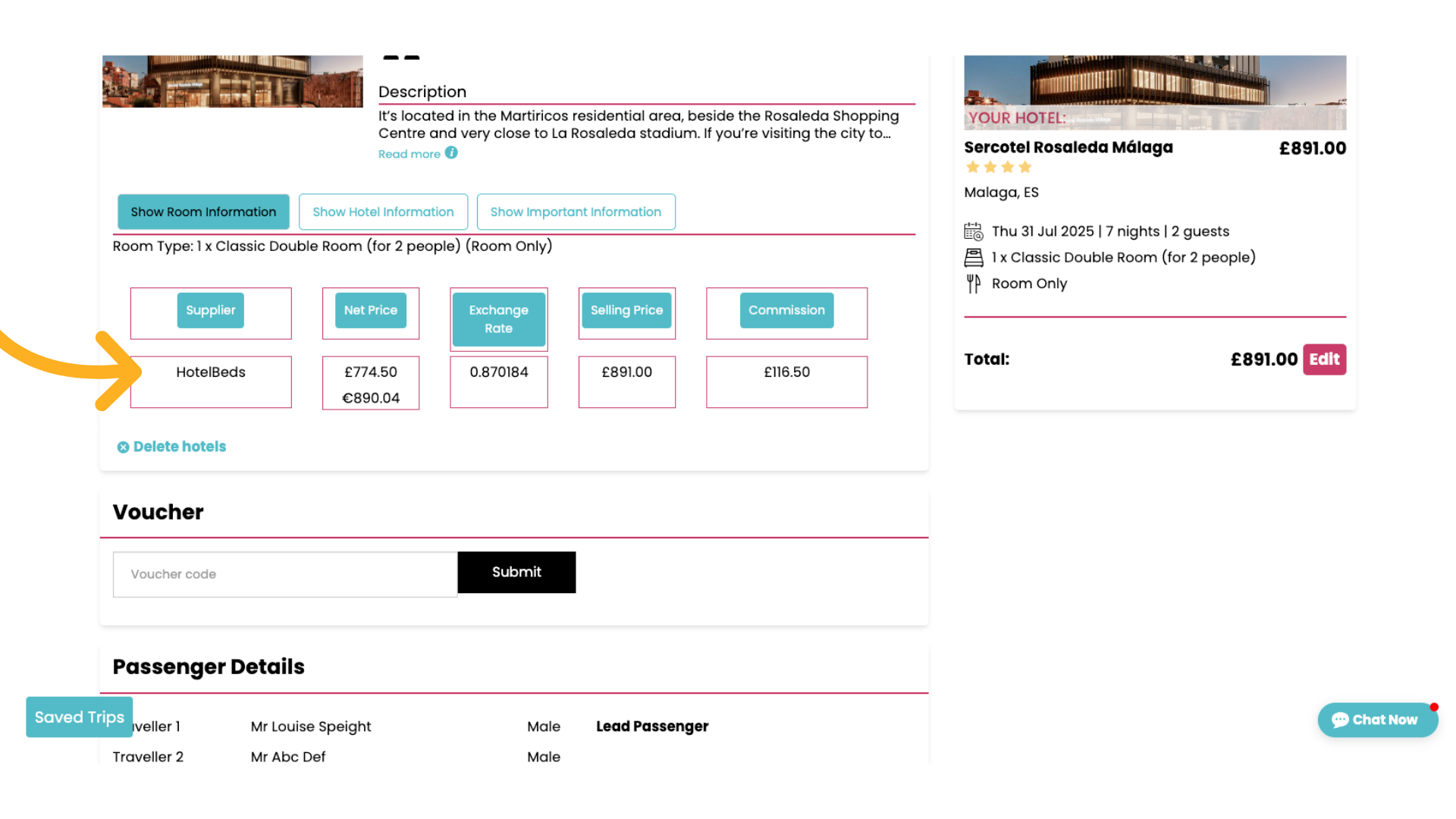
Task: Click the chat bubble icon on Chat Now
Action: coord(1341,719)
